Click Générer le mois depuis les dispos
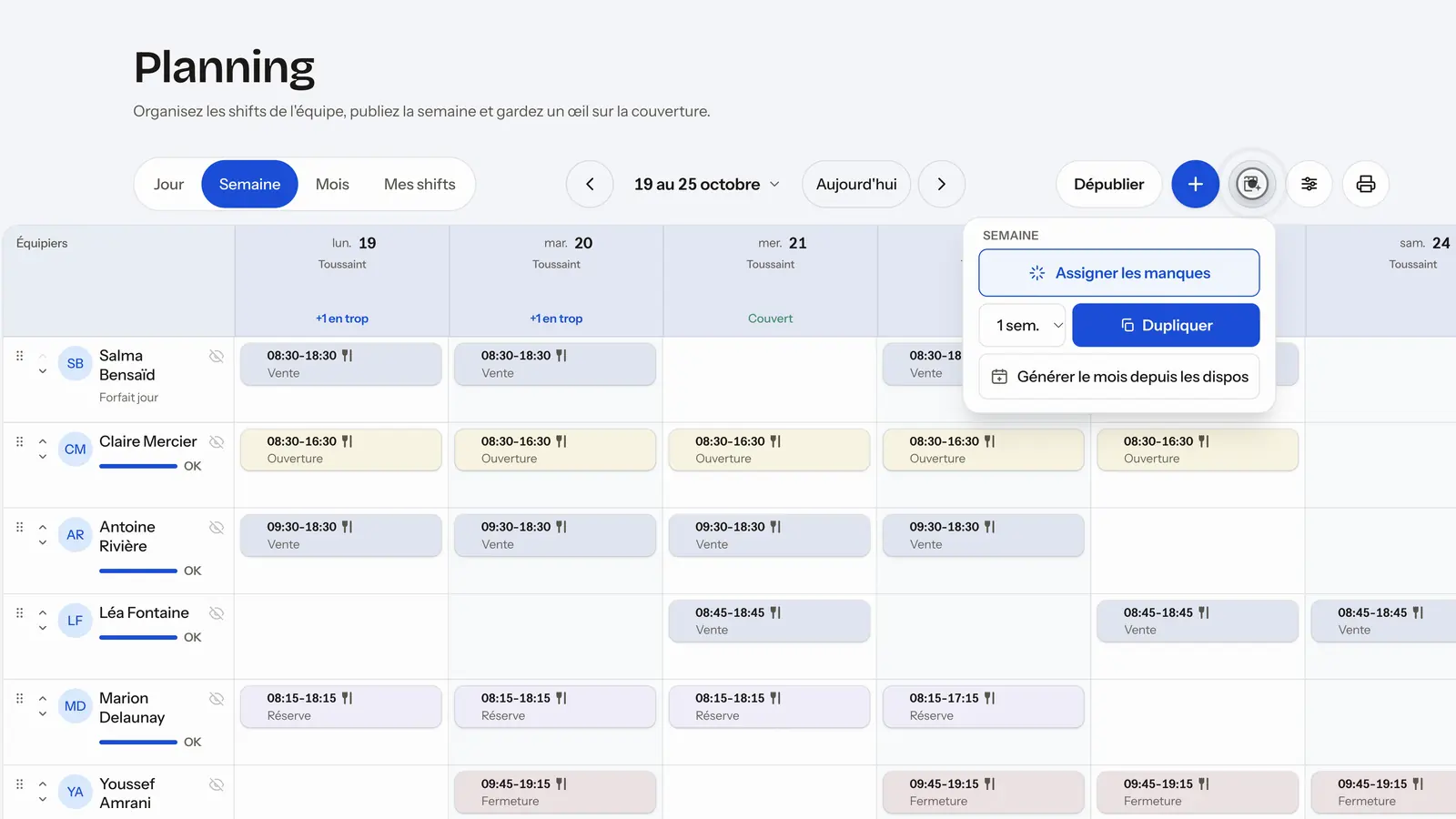1456x819 pixels. click(x=1119, y=377)
